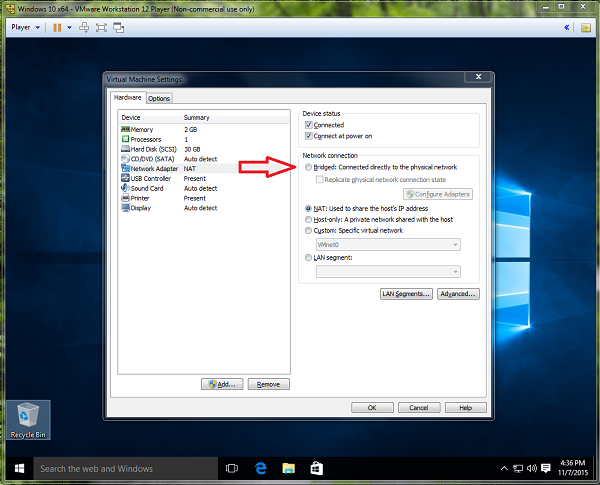Open the VMnet0 dropdown
Screen dimensions: 600x485
coord(388,245)
